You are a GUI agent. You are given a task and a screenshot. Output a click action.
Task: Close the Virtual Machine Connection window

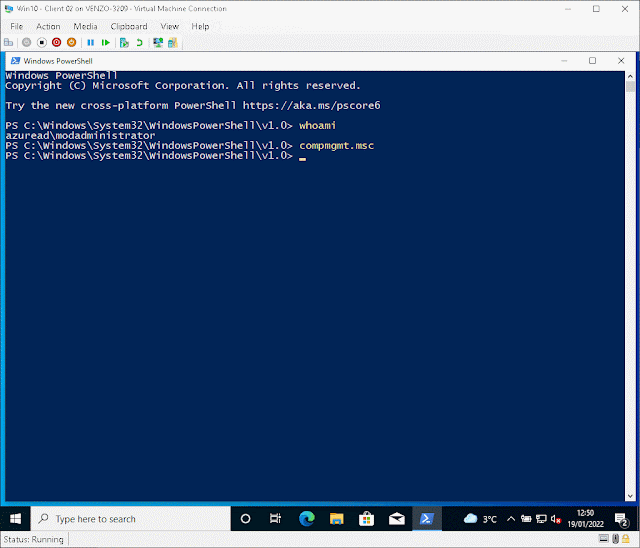tap(625, 9)
